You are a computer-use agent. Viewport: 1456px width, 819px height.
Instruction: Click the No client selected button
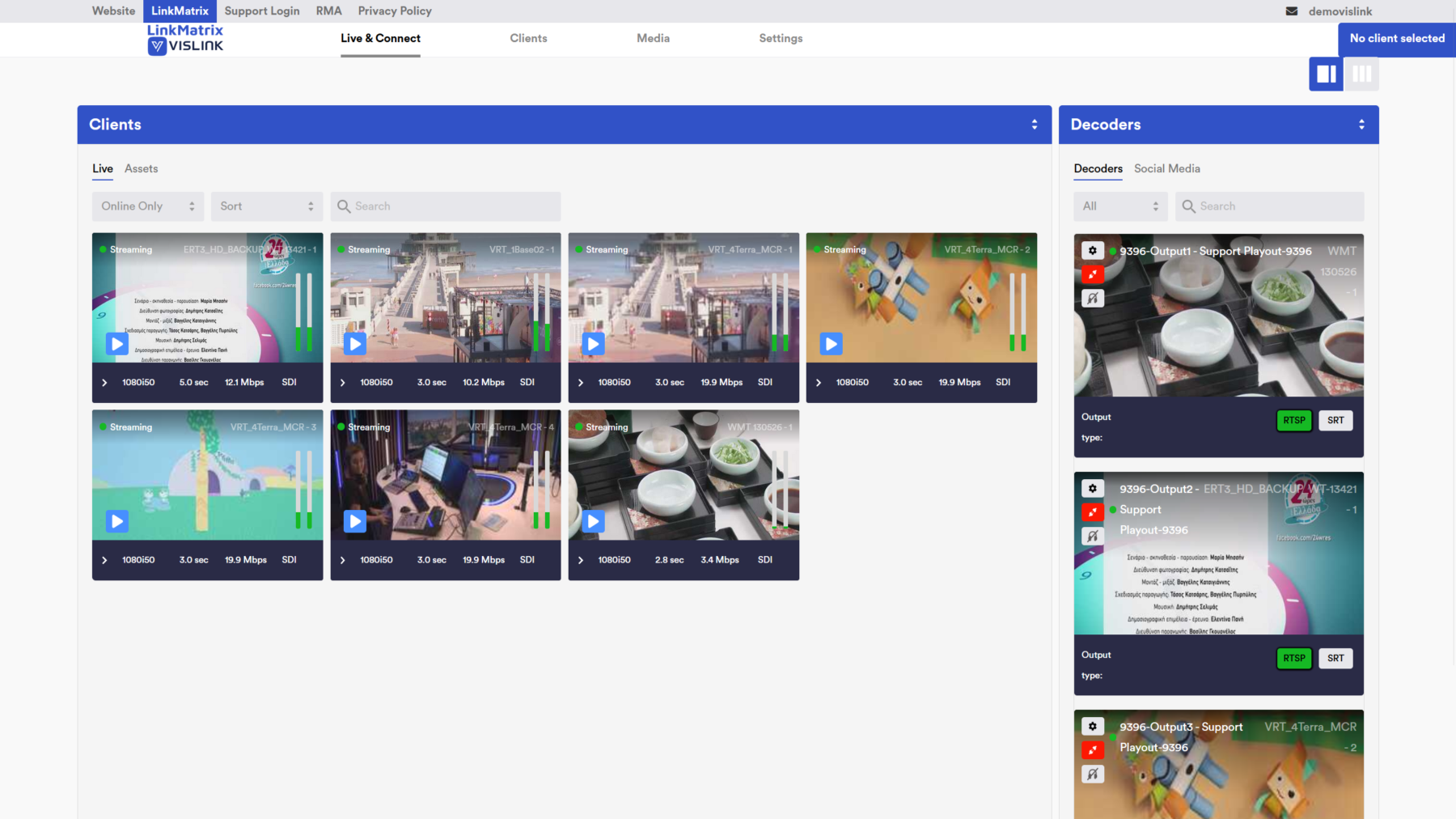pyautogui.click(x=1396, y=39)
